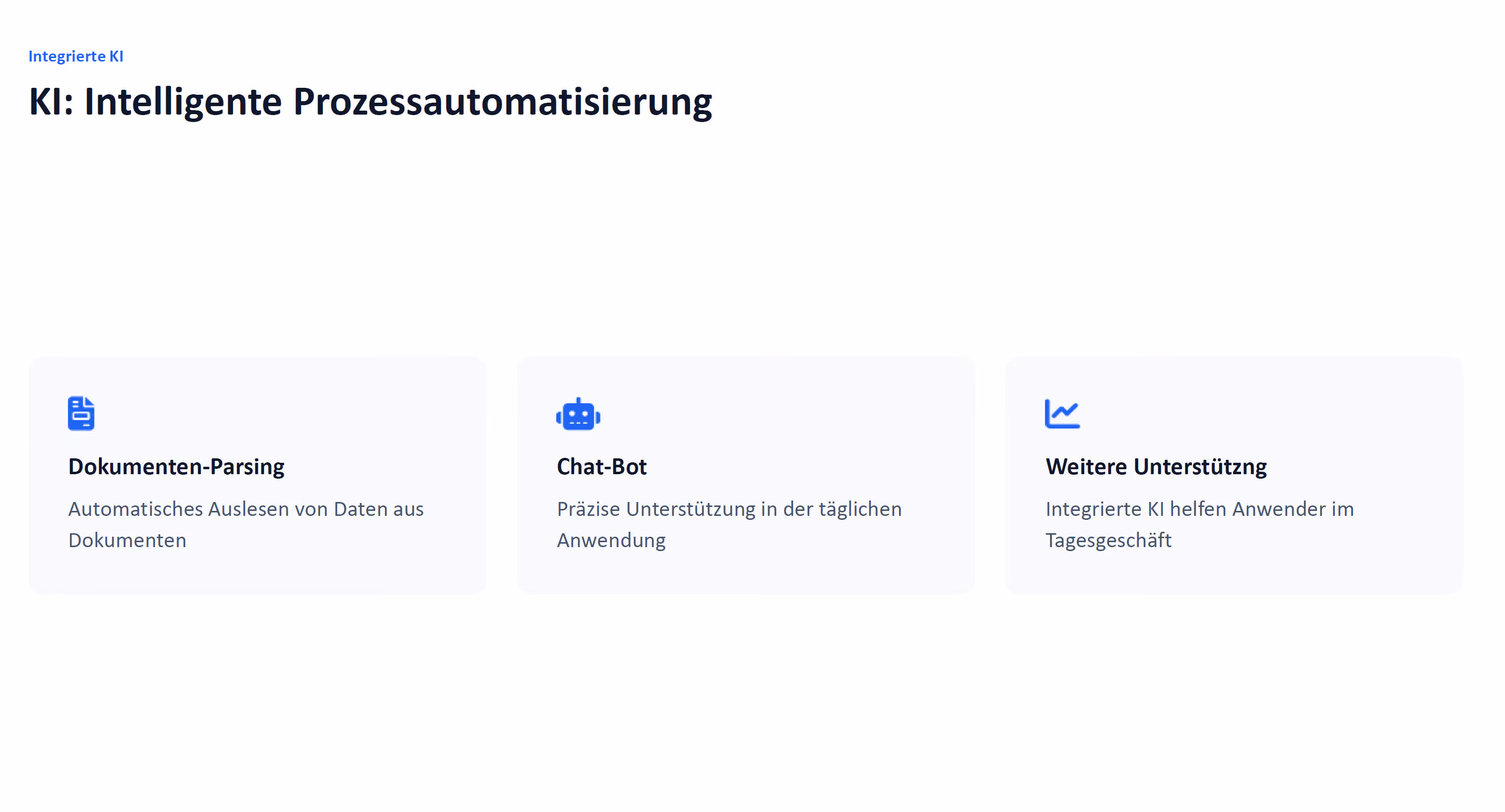This screenshot has width=1505, height=812.
Task: Click the word Anwendung in the Chat-Bot card
Action: 611,540
